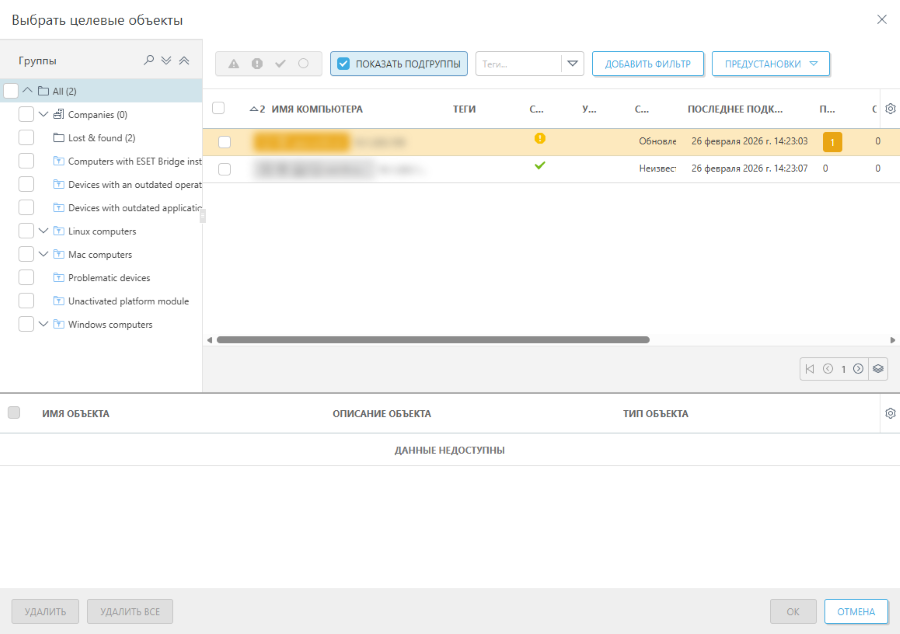The image size is (900, 634).
Task: Go to next page of results
Action: coord(858,369)
